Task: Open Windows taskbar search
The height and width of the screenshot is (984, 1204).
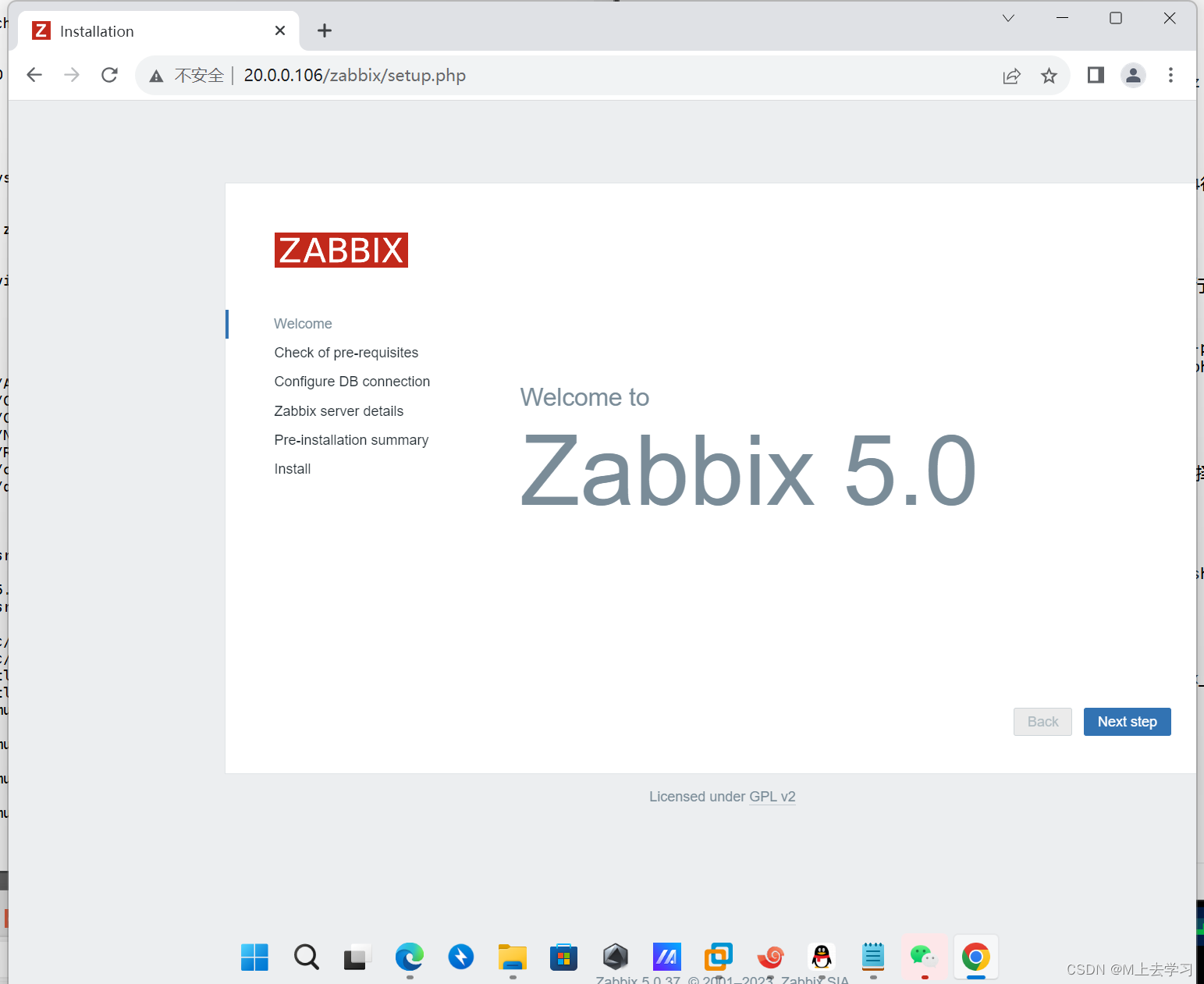Action: tap(306, 957)
